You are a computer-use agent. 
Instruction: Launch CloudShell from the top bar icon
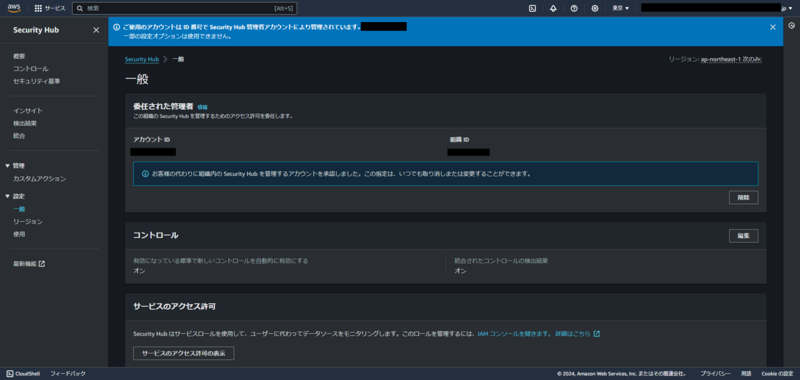(532, 8)
